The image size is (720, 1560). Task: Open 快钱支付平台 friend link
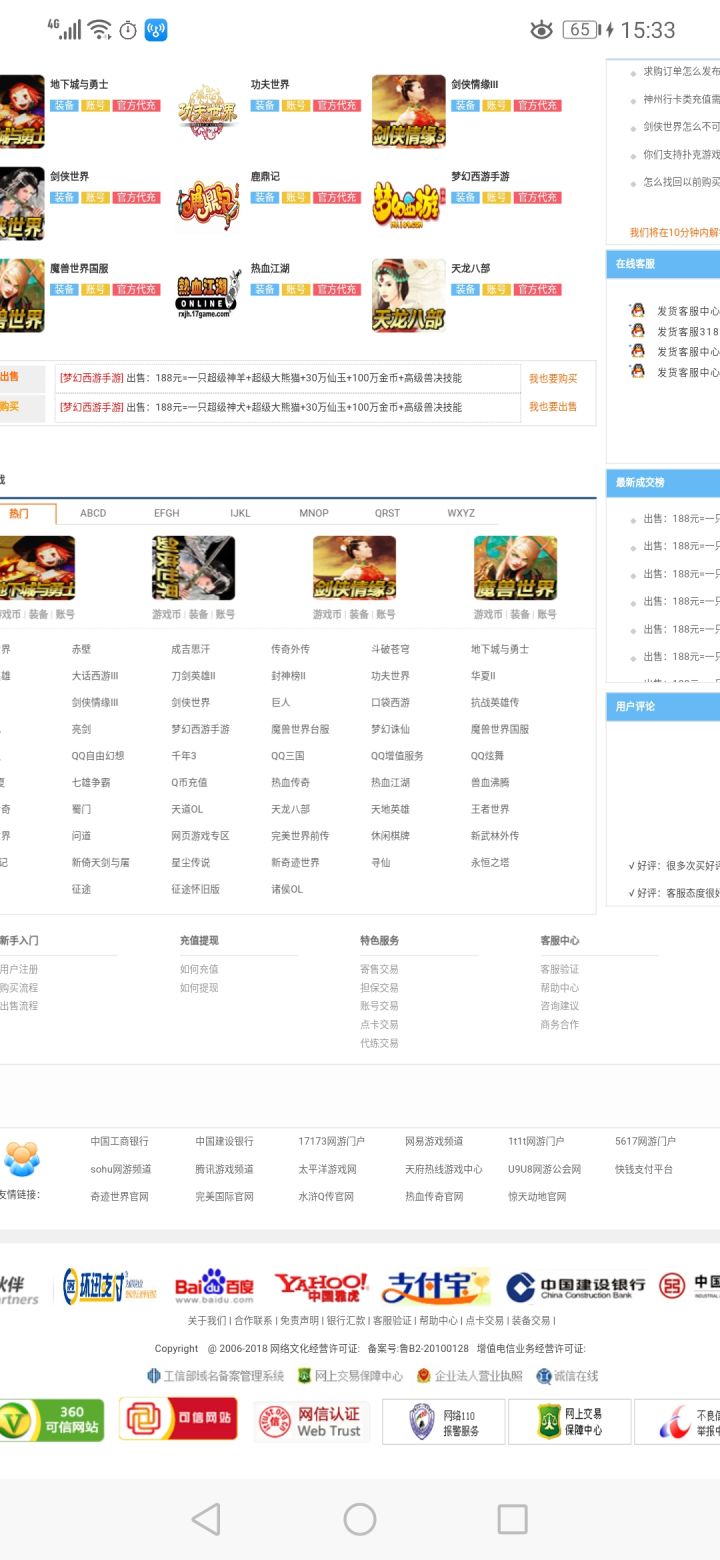[644, 1169]
